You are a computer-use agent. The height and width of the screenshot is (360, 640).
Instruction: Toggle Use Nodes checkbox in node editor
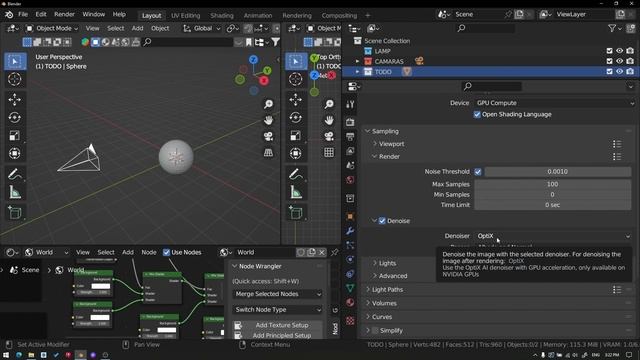point(166,252)
